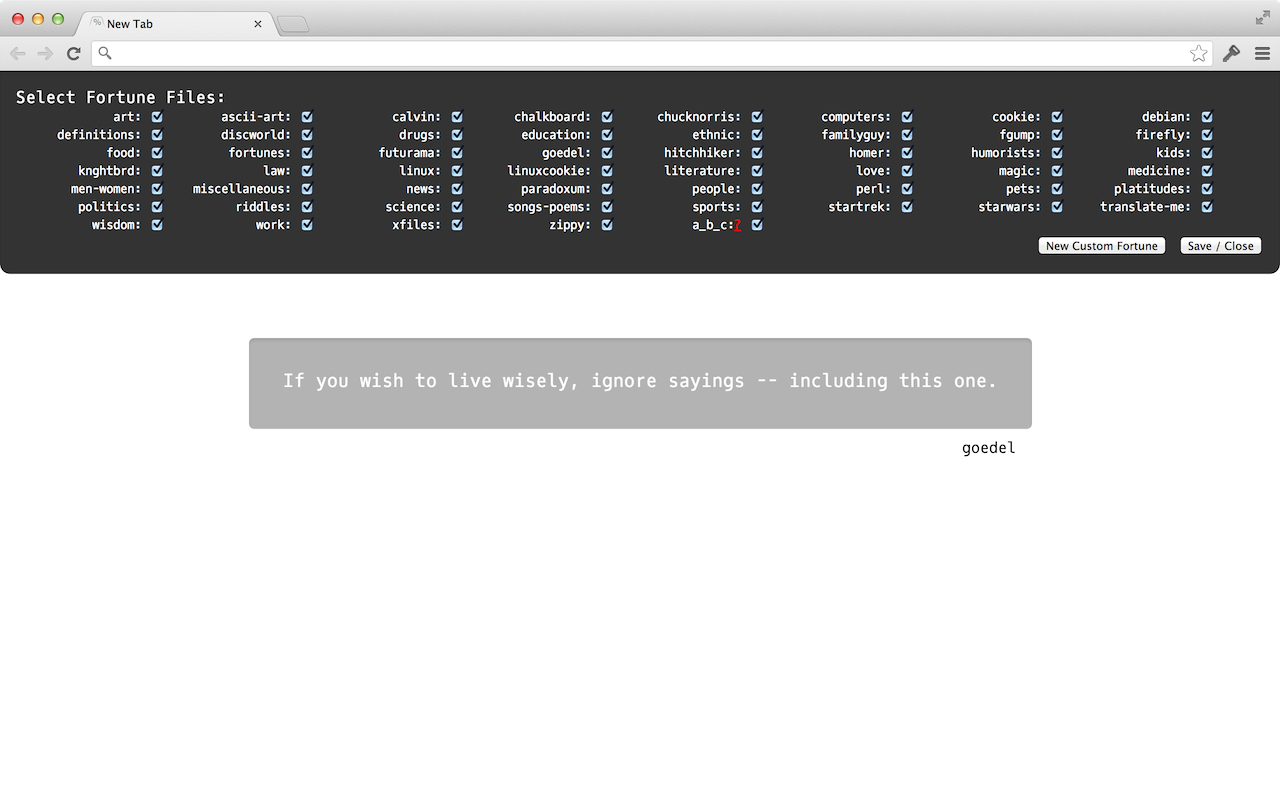Disable the discworld fortune file
Viewport: 1280px width, 800px height.
[307, 135]
